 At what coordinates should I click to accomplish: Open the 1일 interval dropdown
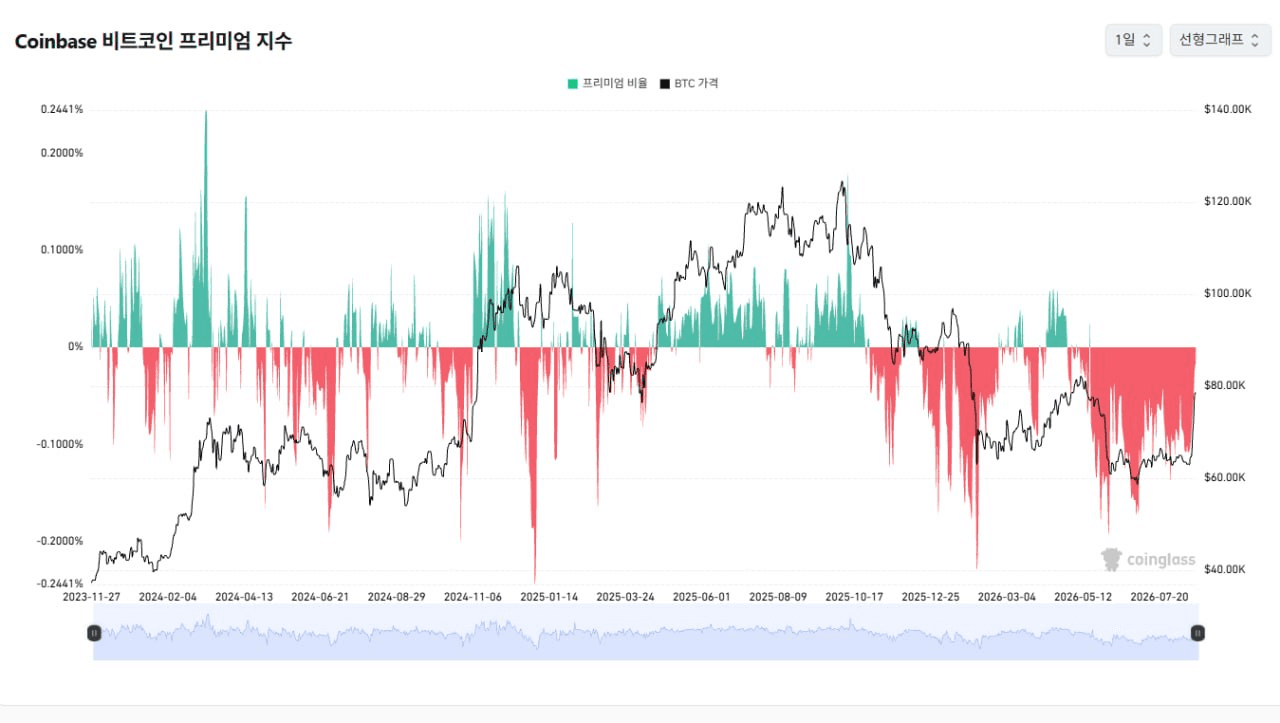click(1133, 40)
